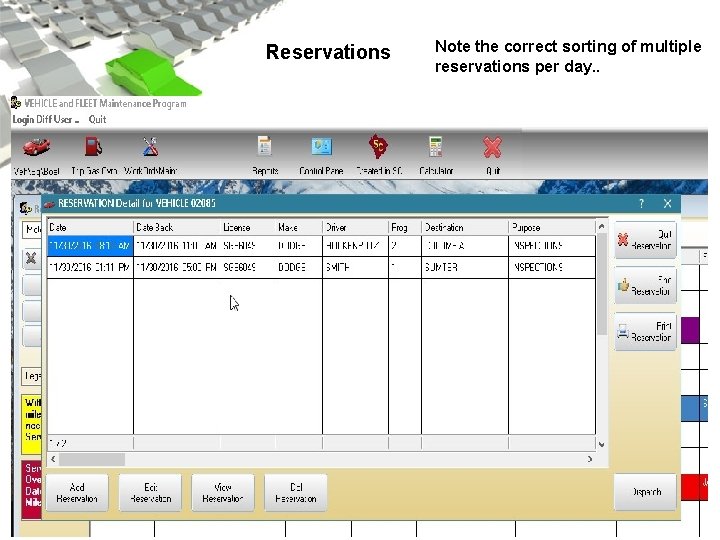Click the Created in SC icon
The height and width of the screenshot is (540, 720).
(378, 147)
